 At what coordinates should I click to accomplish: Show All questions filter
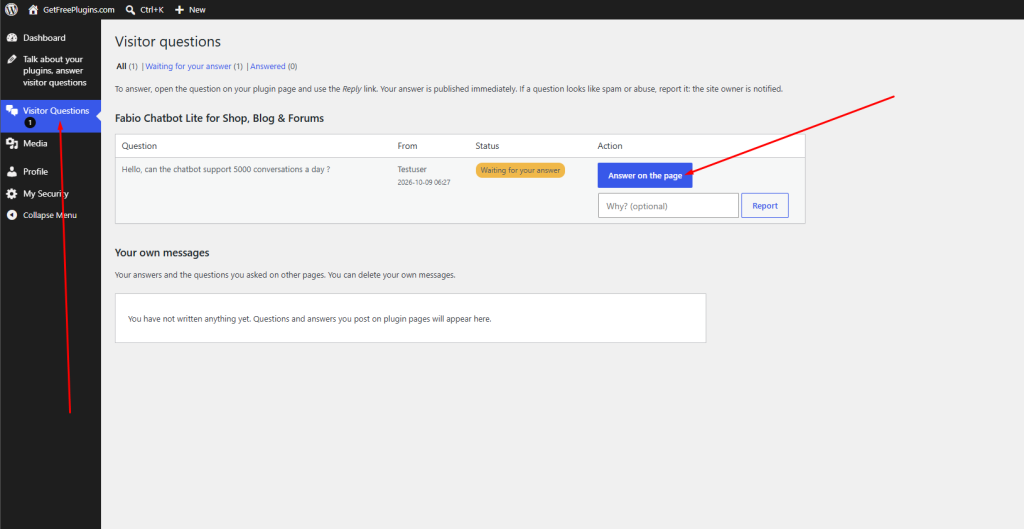tap(121, 66)
